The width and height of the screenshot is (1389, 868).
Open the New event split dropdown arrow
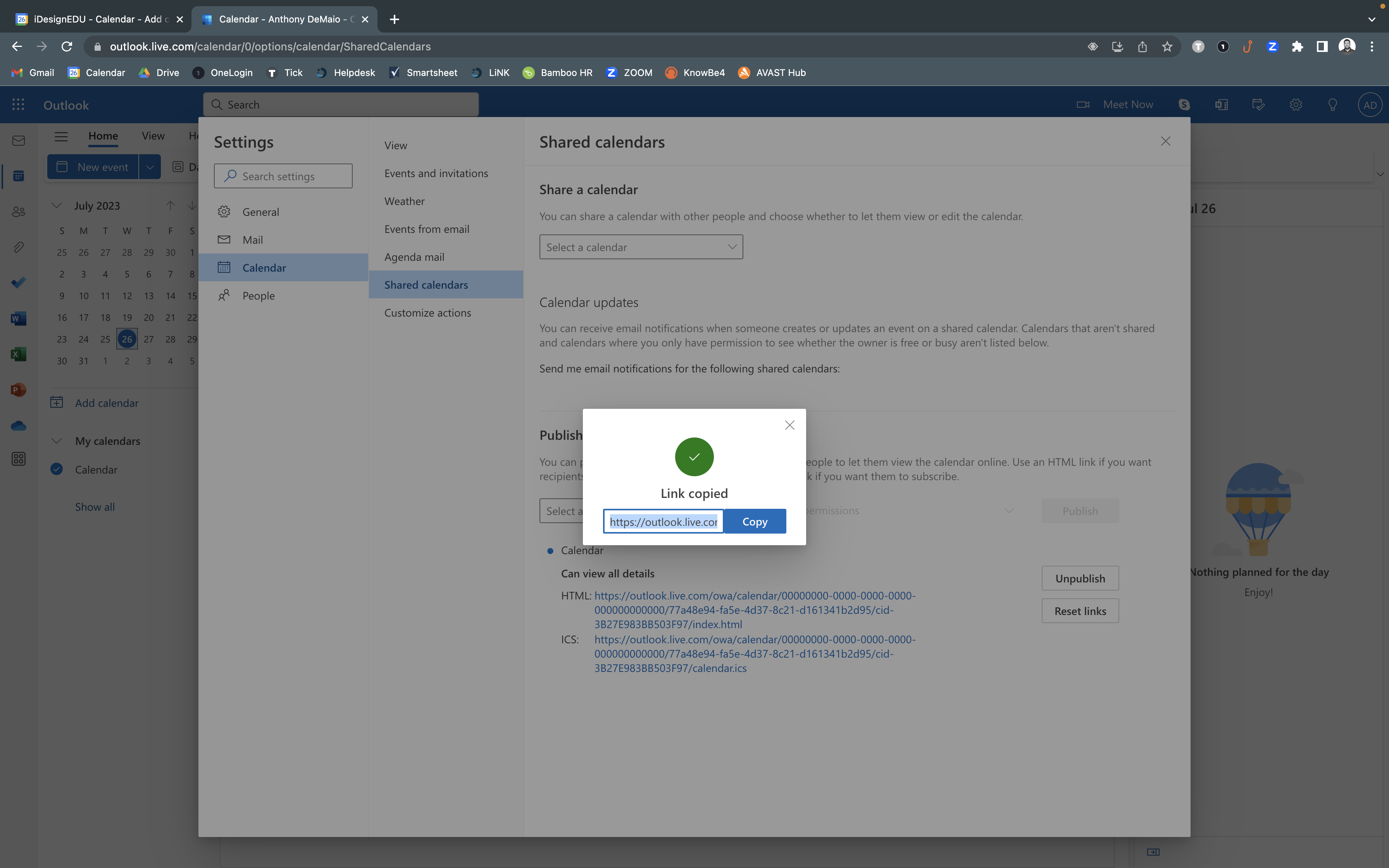point(150,167)
